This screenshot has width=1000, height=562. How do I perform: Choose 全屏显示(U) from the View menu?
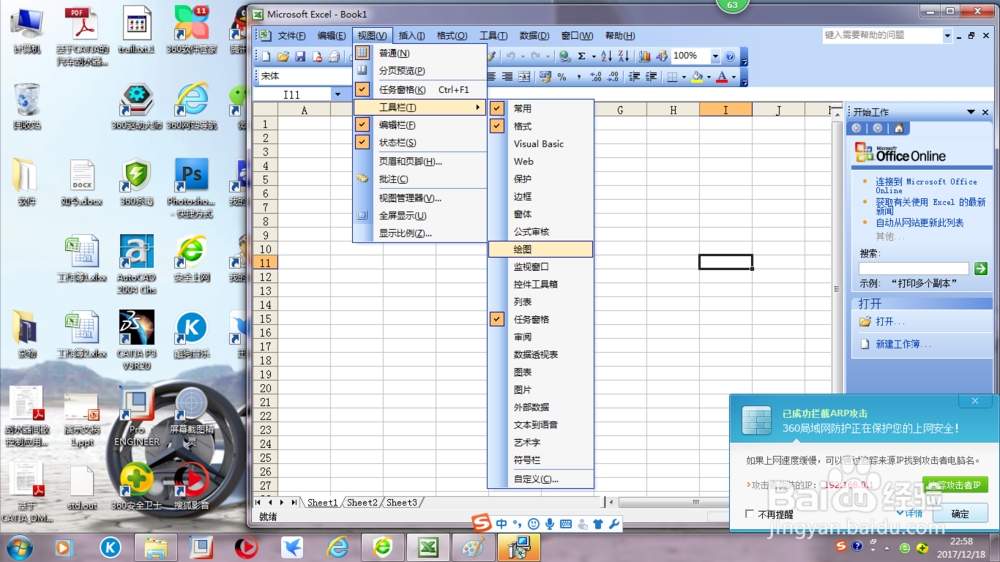coord(420,216)
